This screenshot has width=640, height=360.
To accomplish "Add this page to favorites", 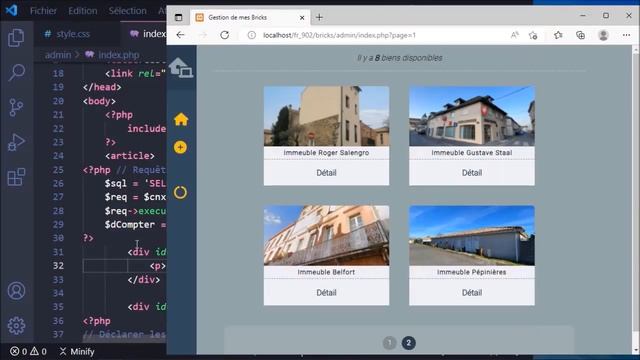I will click(x=533, y=35).
